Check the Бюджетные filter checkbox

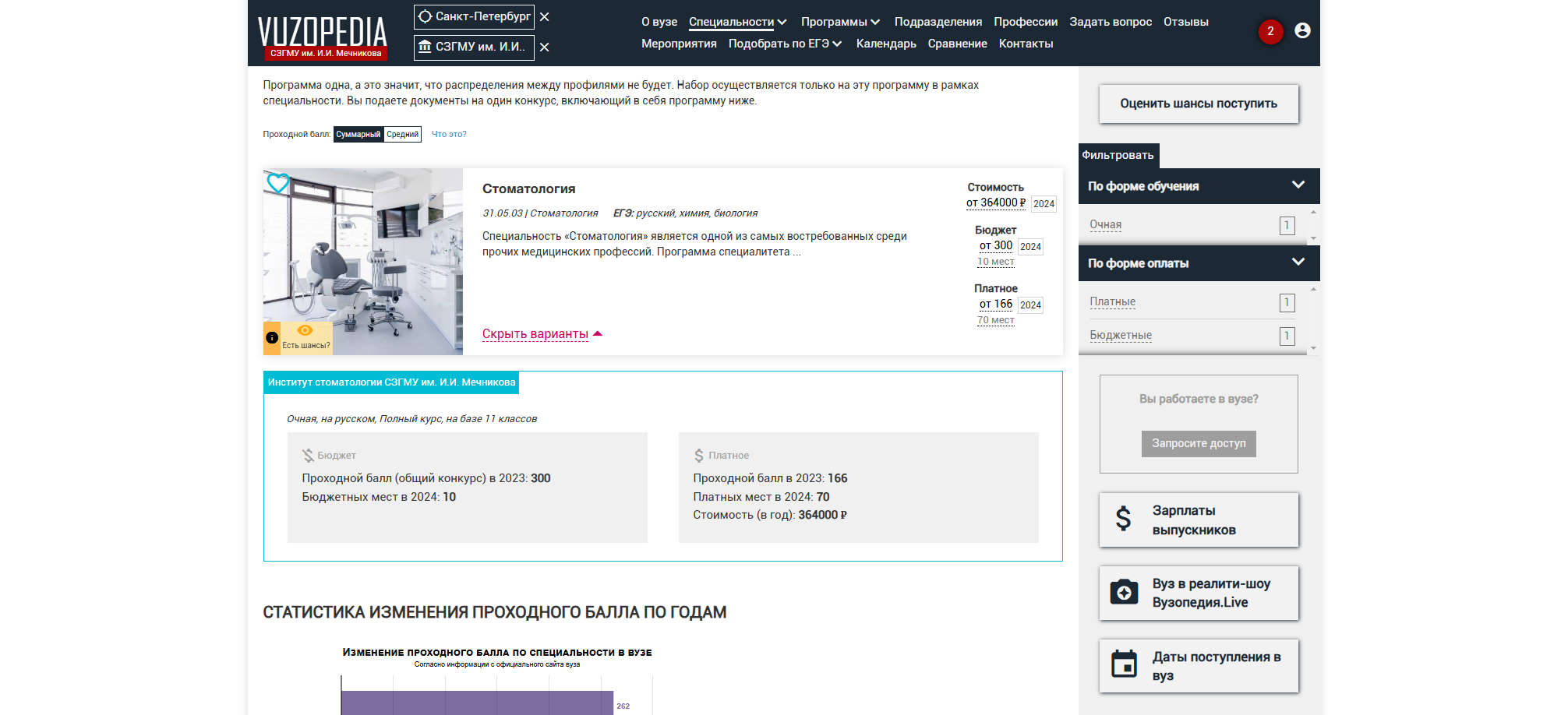click(x=1287, y=336)
